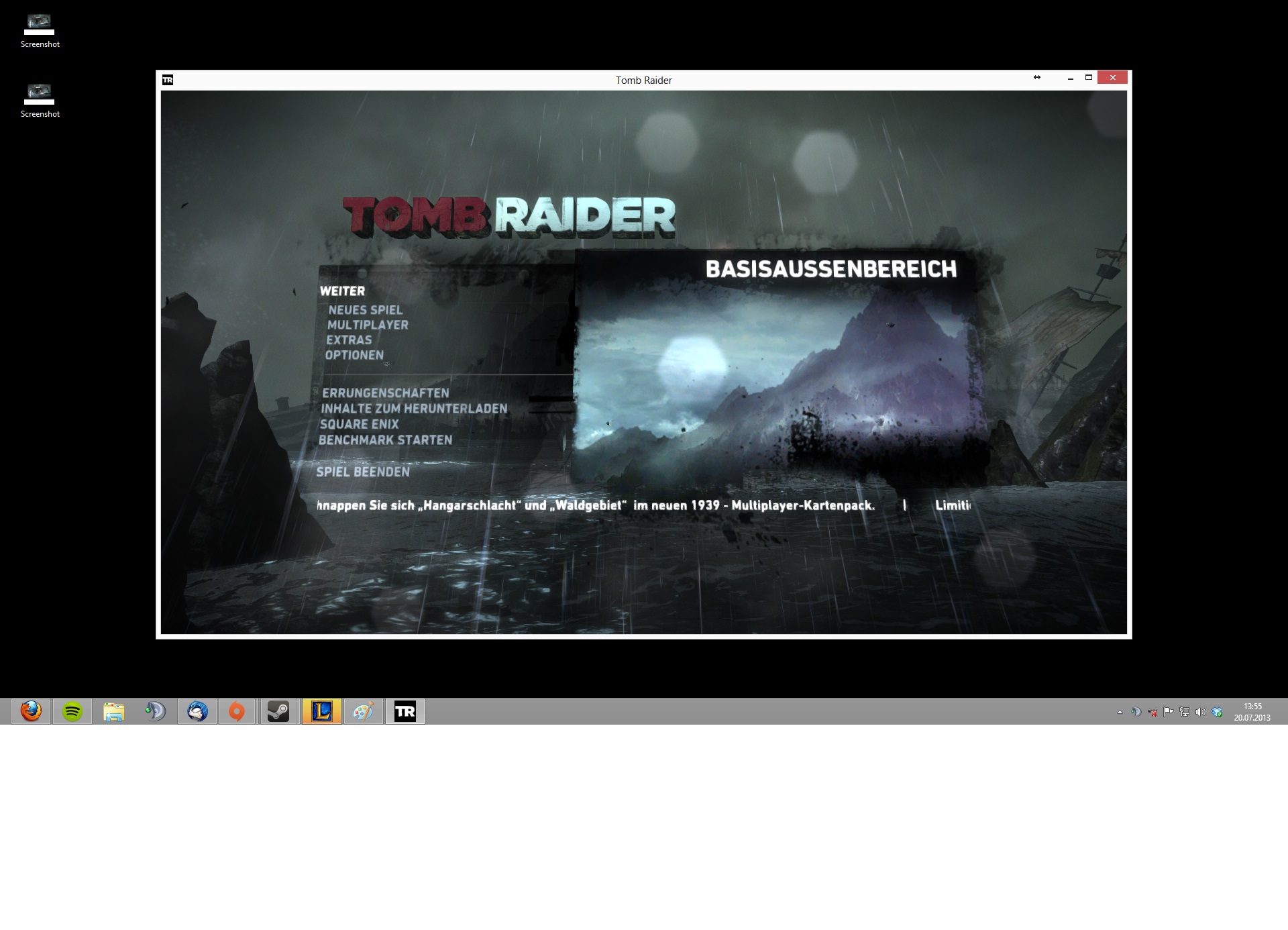Image resolution: width=1288 pixels, height=930 pixels.
Task: Open INHALTE ZUM HERUNTERLADEN entry
Action: [x=414, y=409]
